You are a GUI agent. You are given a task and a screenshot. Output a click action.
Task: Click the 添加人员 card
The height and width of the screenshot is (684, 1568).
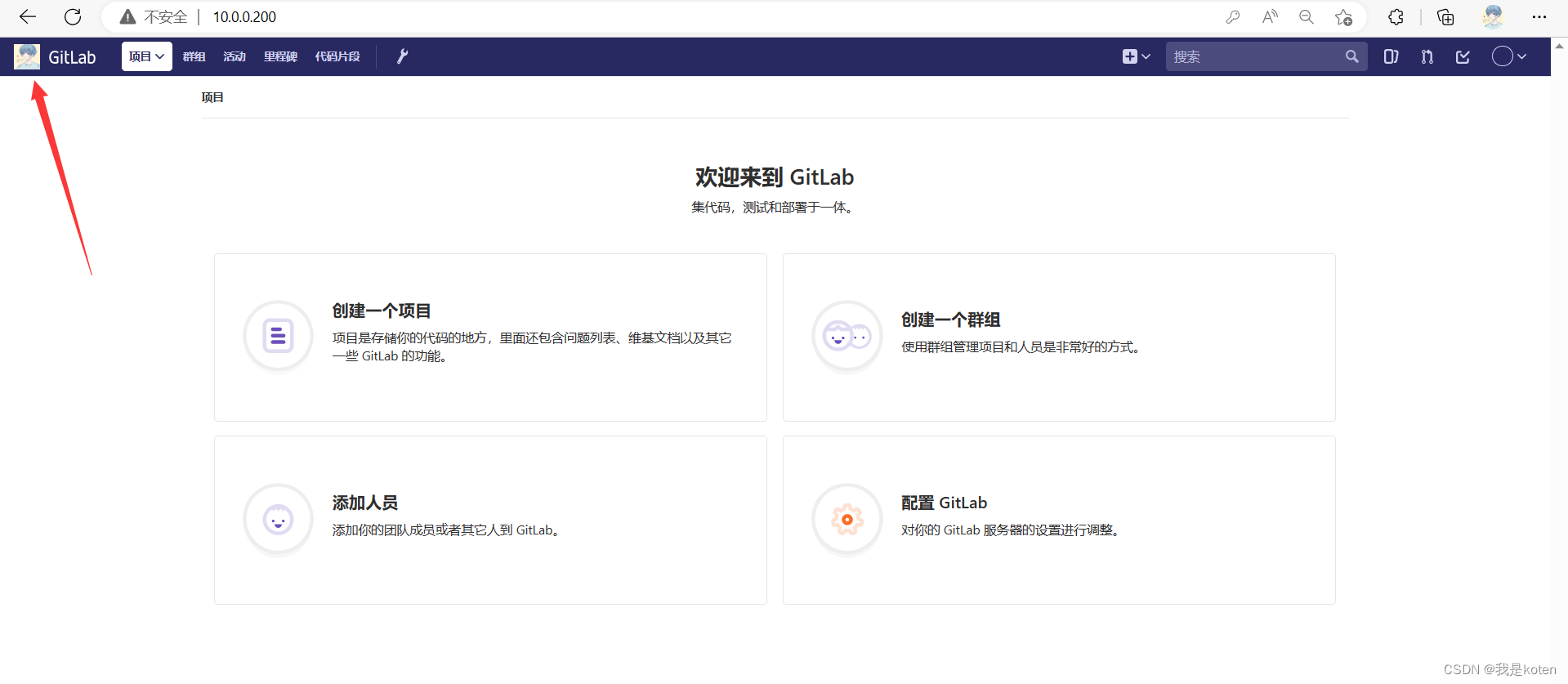coord(490,520)
